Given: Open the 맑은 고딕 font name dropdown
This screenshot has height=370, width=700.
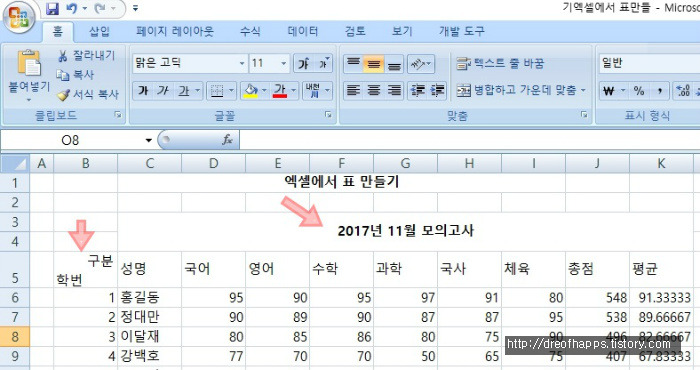Looking at the screenshot, I should coord(242,63).
